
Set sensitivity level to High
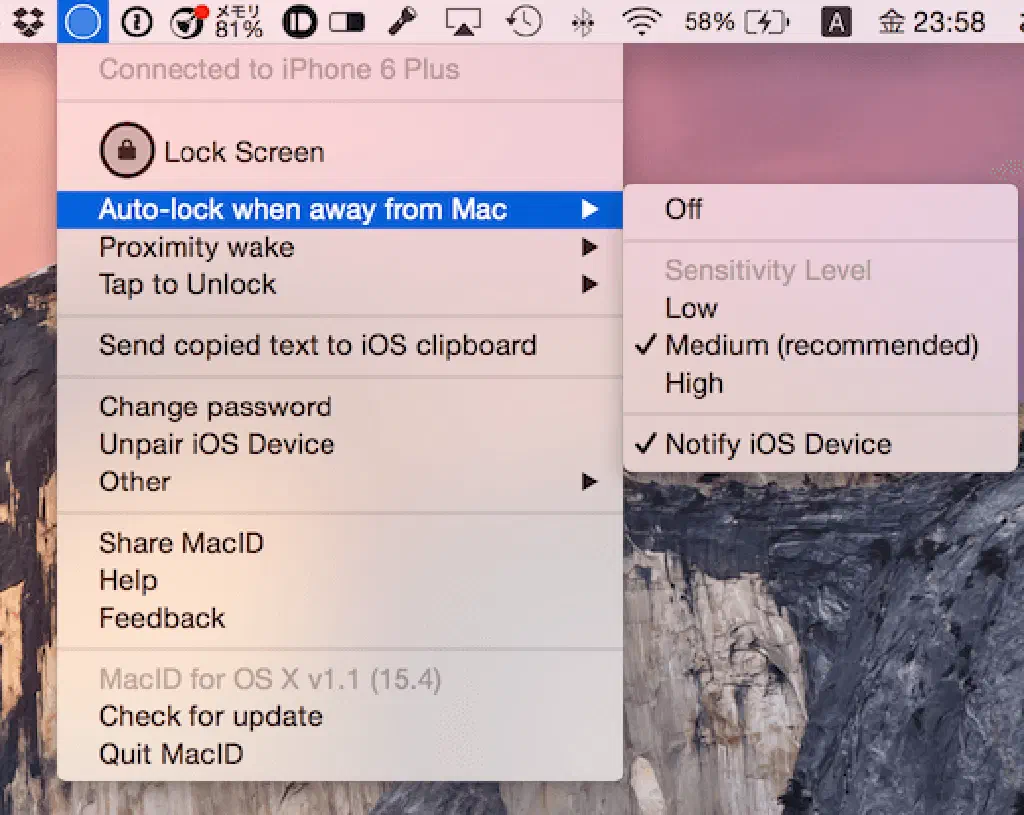[x=694, y=383]
